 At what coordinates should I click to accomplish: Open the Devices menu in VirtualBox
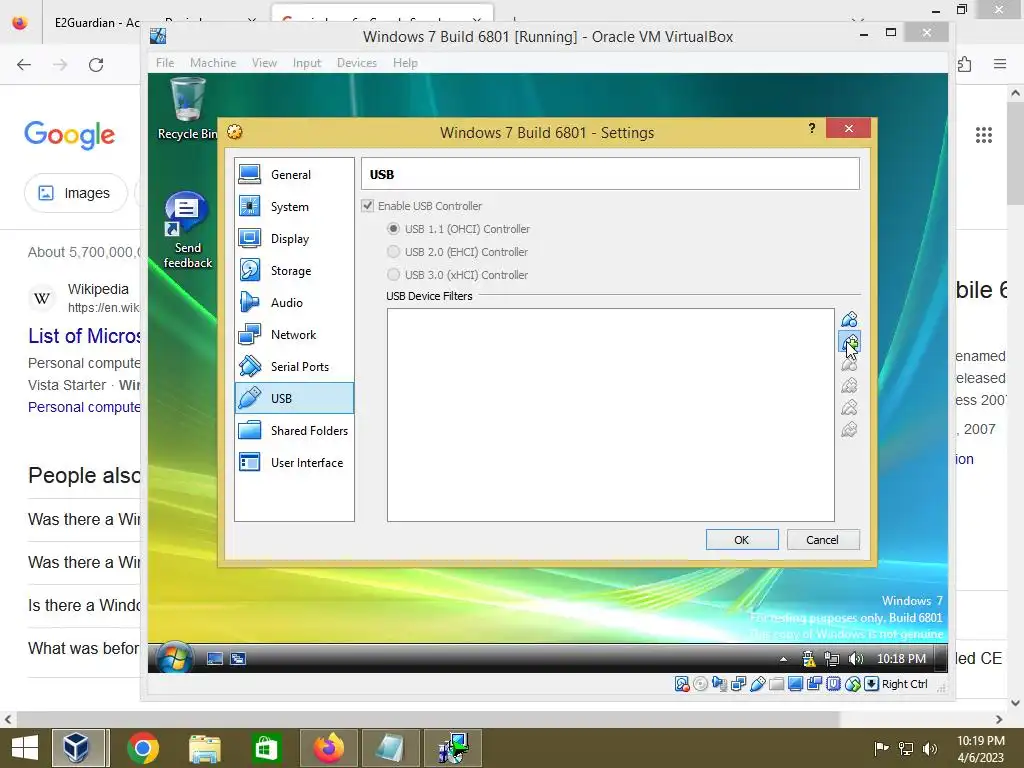click(357, 63)
